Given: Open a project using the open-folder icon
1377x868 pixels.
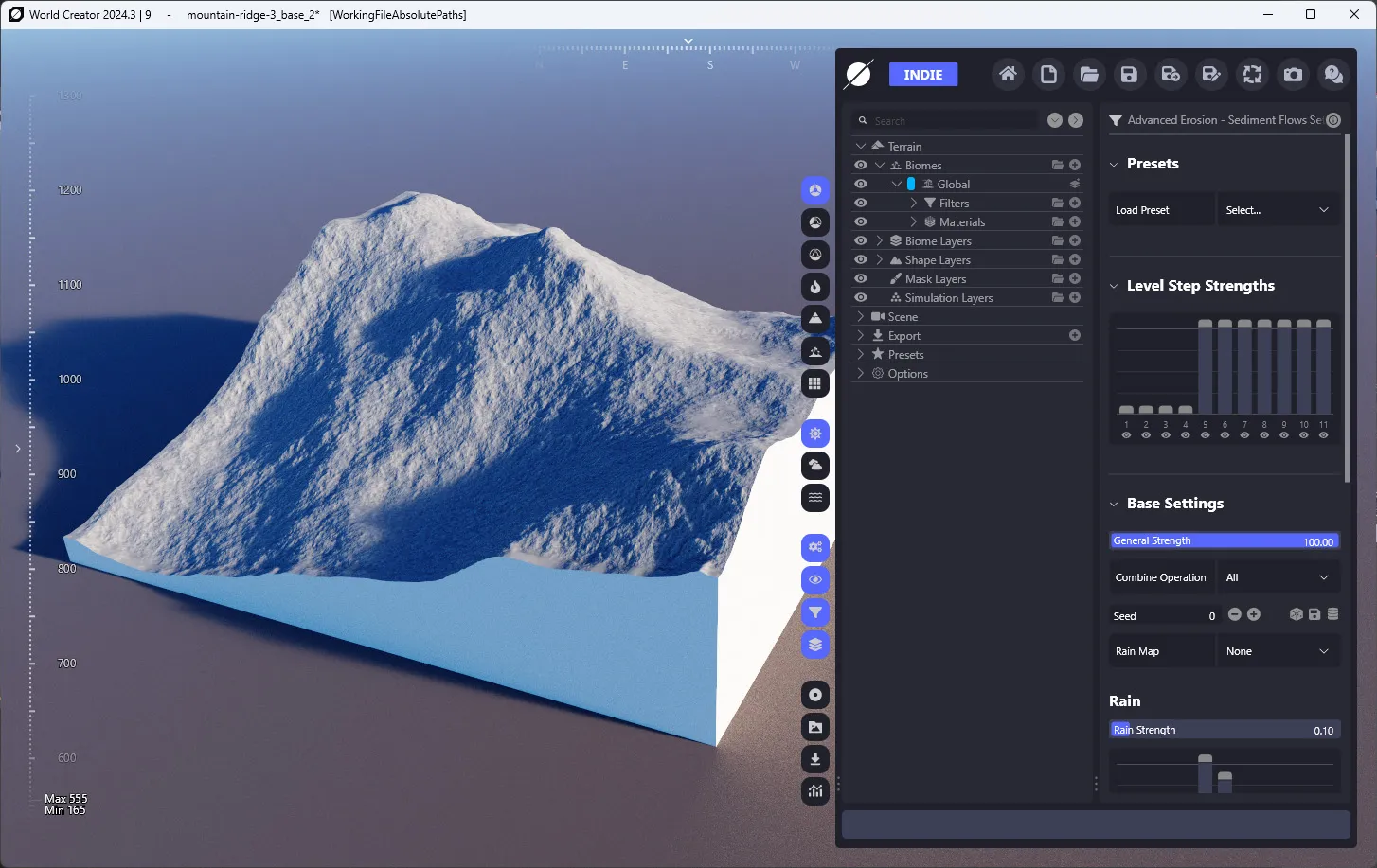Looking at the screenshot, I should (x=1089, y=74).
